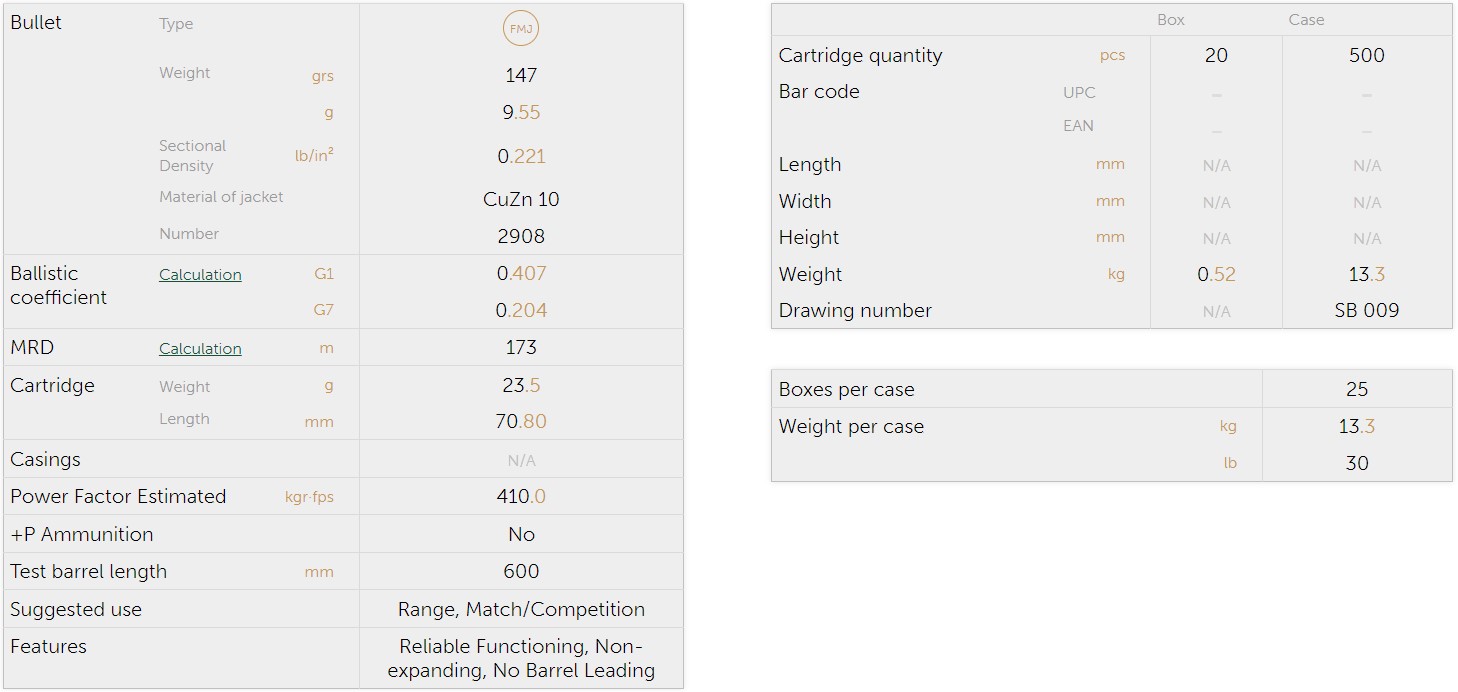This screenshot has height=692, width=1458.
Task: Select the case cartridge quantity 500
Action: pos(1366,56)
